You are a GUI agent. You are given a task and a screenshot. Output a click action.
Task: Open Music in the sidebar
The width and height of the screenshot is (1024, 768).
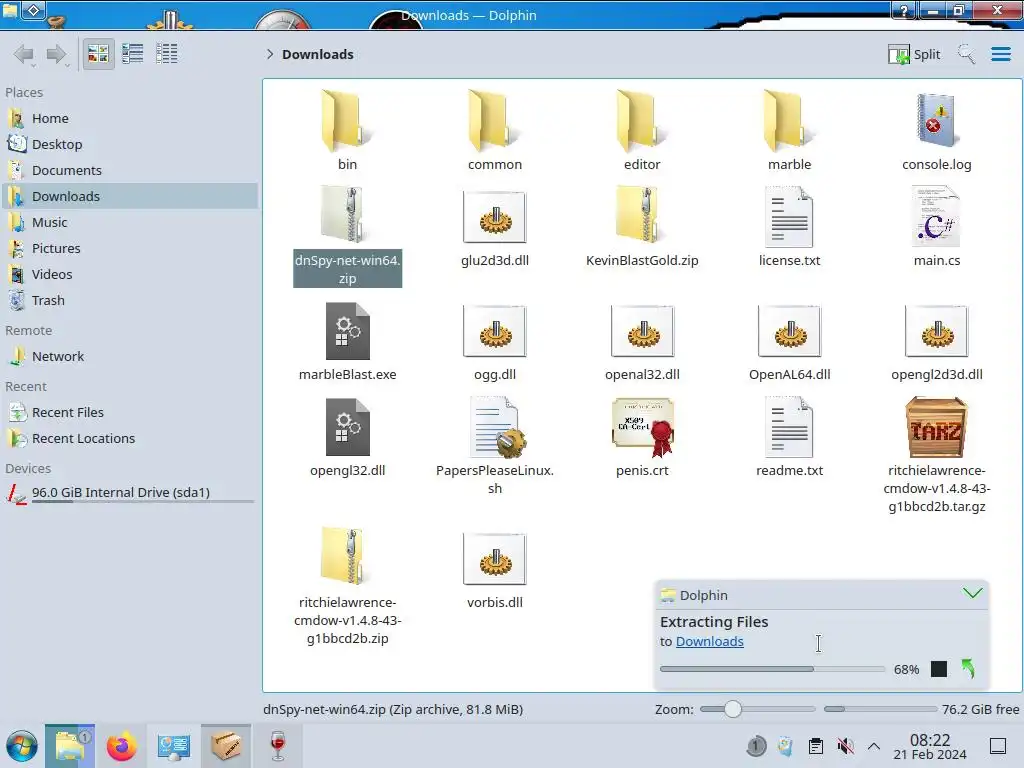[131, 223]
